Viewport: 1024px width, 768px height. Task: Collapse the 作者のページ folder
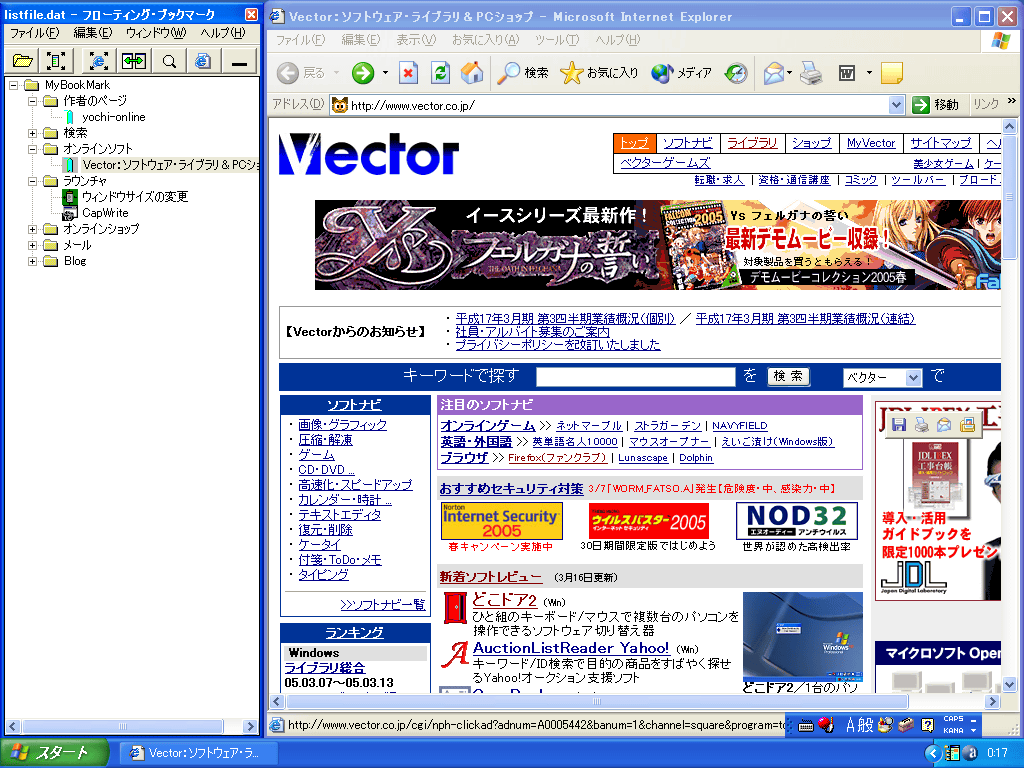click(32, 101)
